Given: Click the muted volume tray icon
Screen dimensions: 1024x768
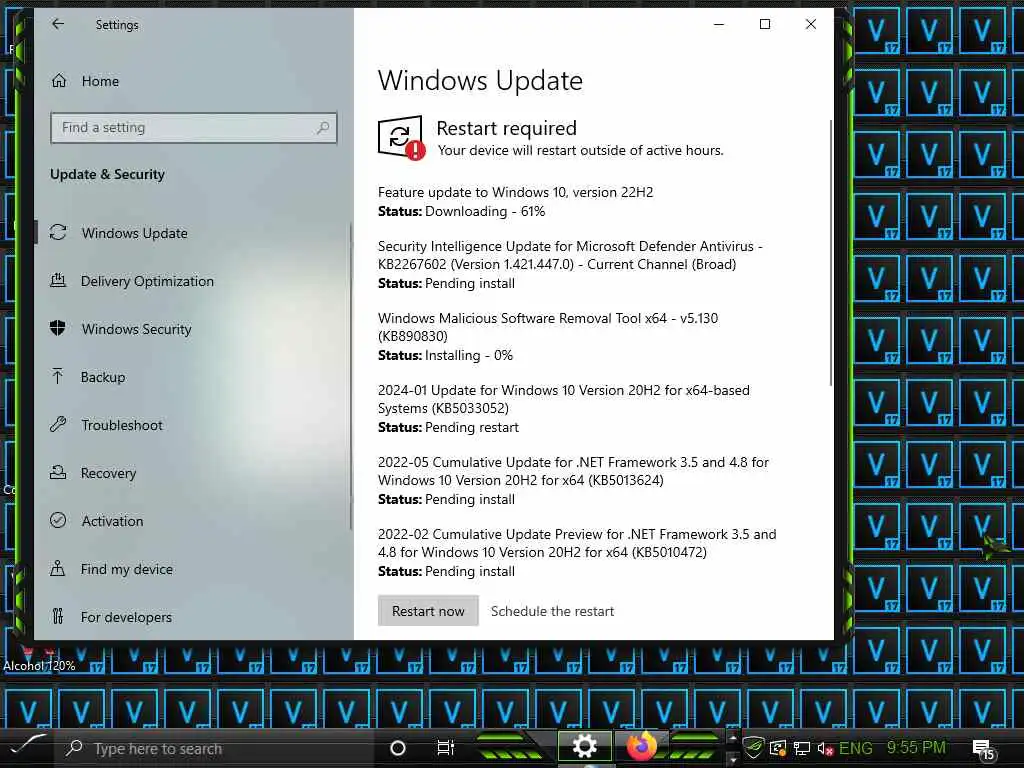Looking at the screenshot, I should tap(825, 749).
